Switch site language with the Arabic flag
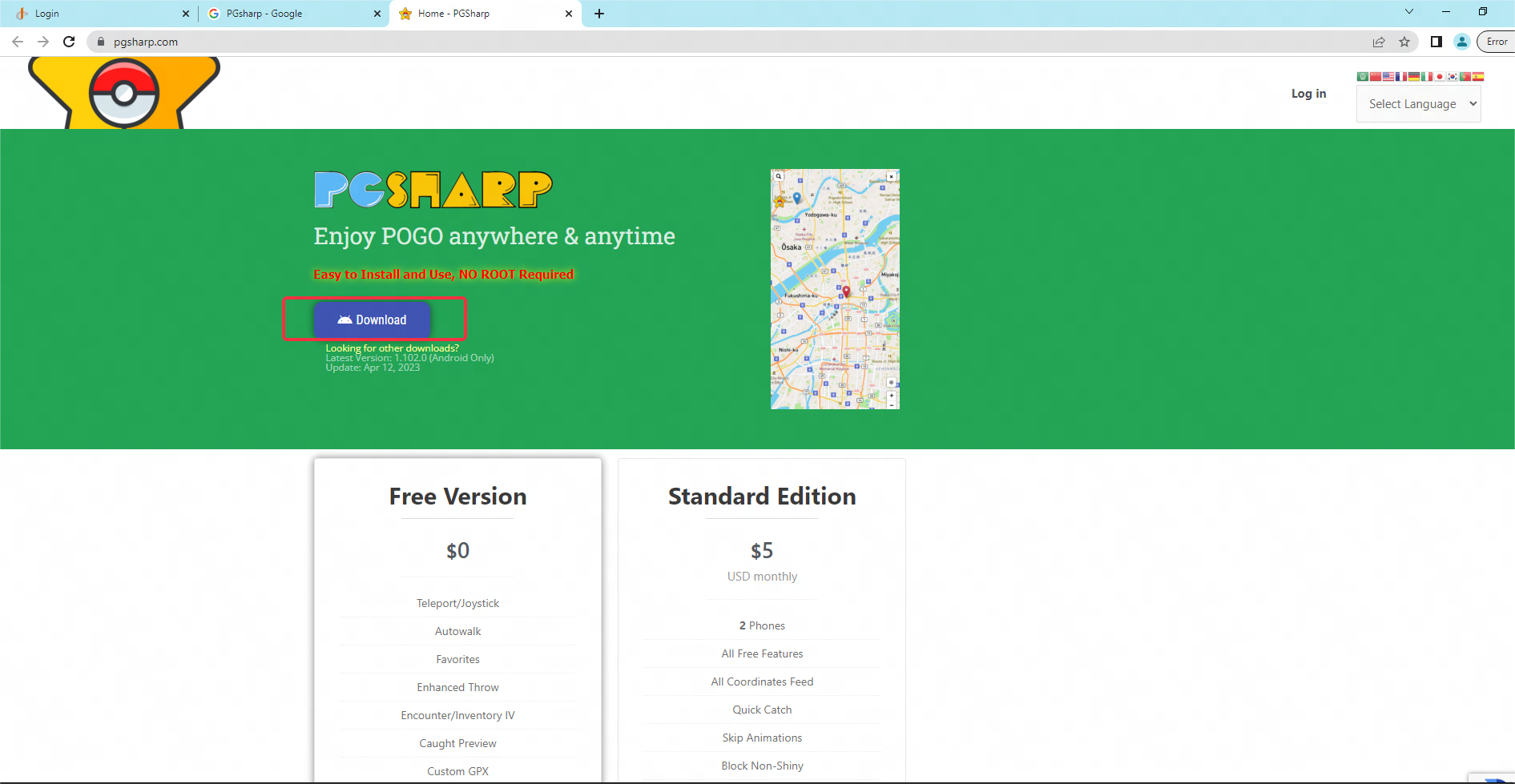 1363,76
